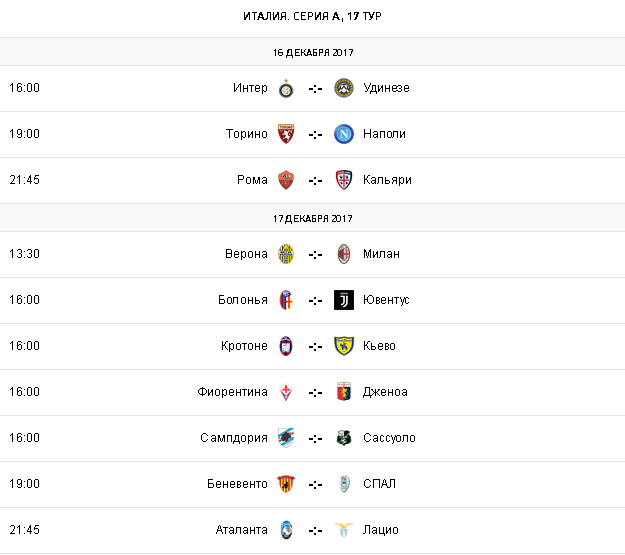Click the Sassuolo club crest icon
Viewport: 625px width, 555px height.
click(344, 438)
